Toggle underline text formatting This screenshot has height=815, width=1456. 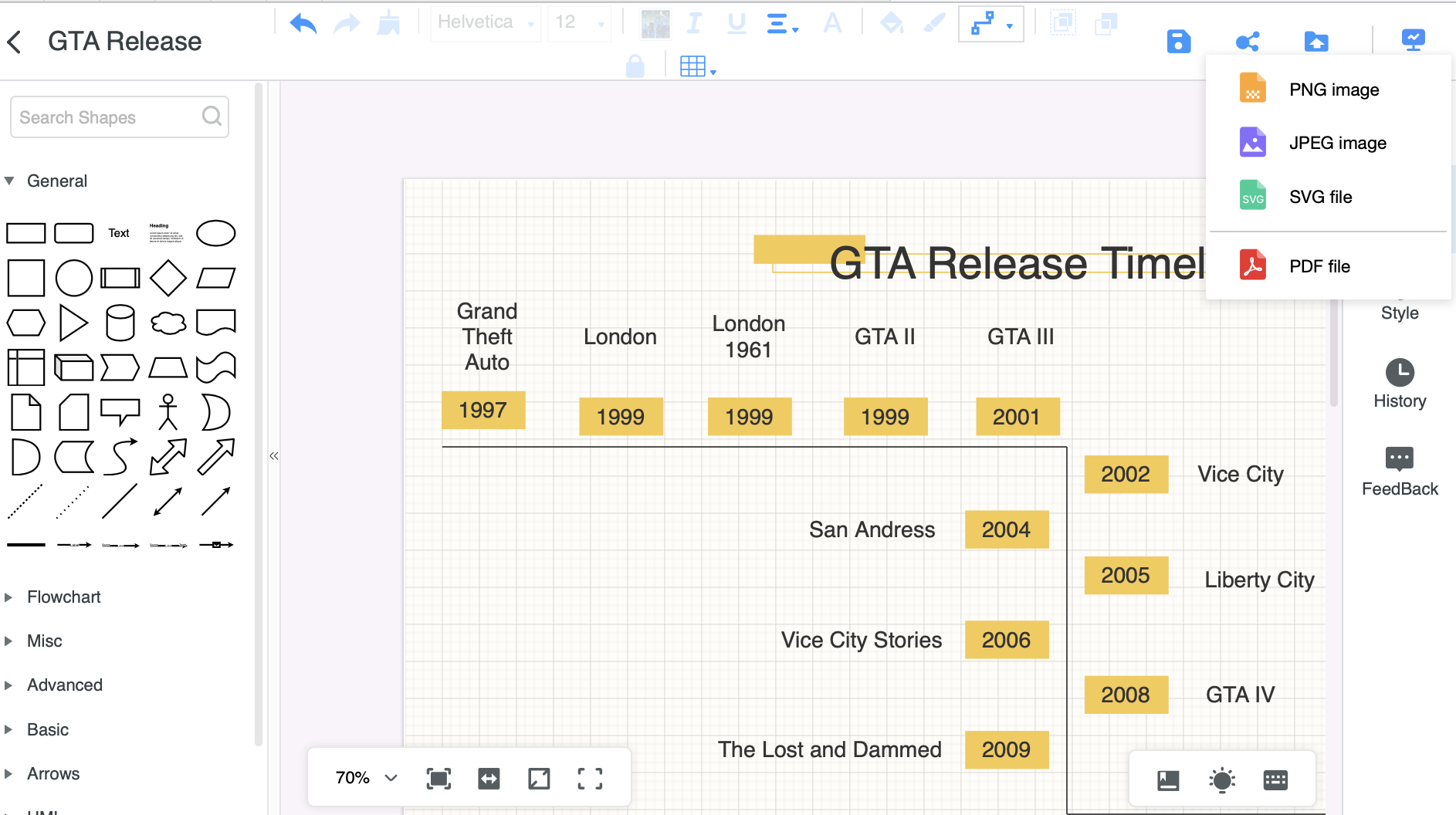736,23
